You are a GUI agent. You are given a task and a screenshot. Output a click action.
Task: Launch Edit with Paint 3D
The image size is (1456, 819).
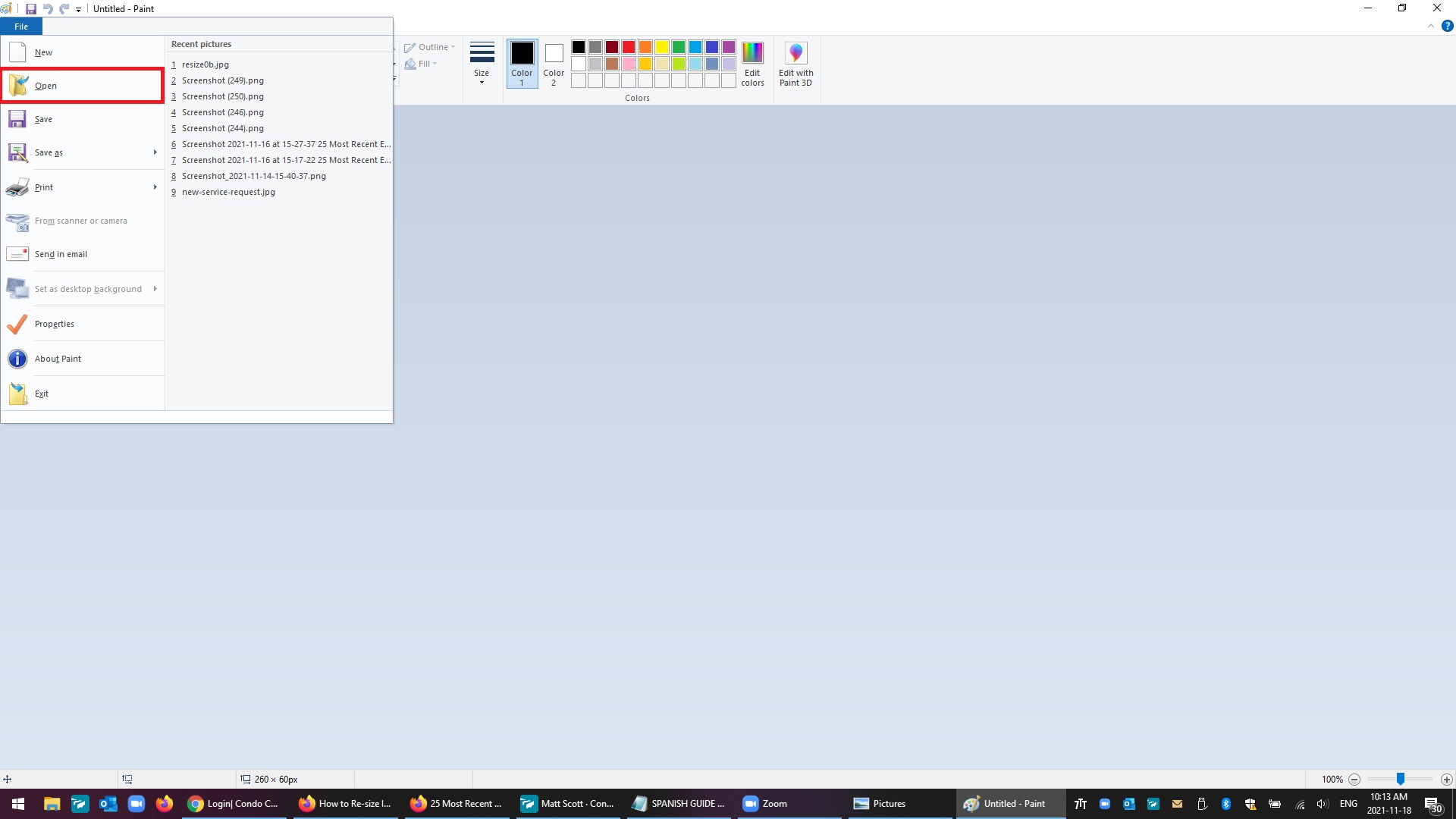(x=795, y=64)
